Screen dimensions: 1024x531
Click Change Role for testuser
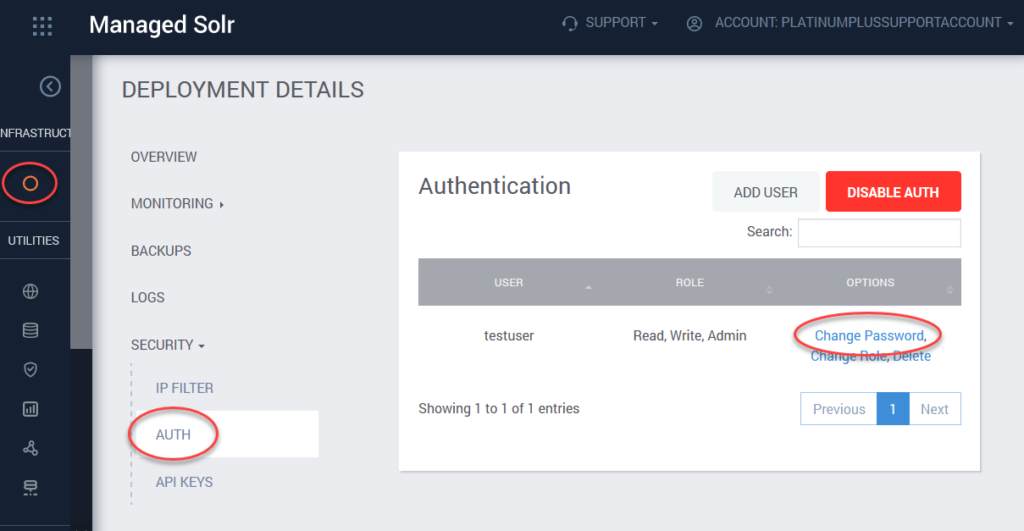click(x=848, y=356)
